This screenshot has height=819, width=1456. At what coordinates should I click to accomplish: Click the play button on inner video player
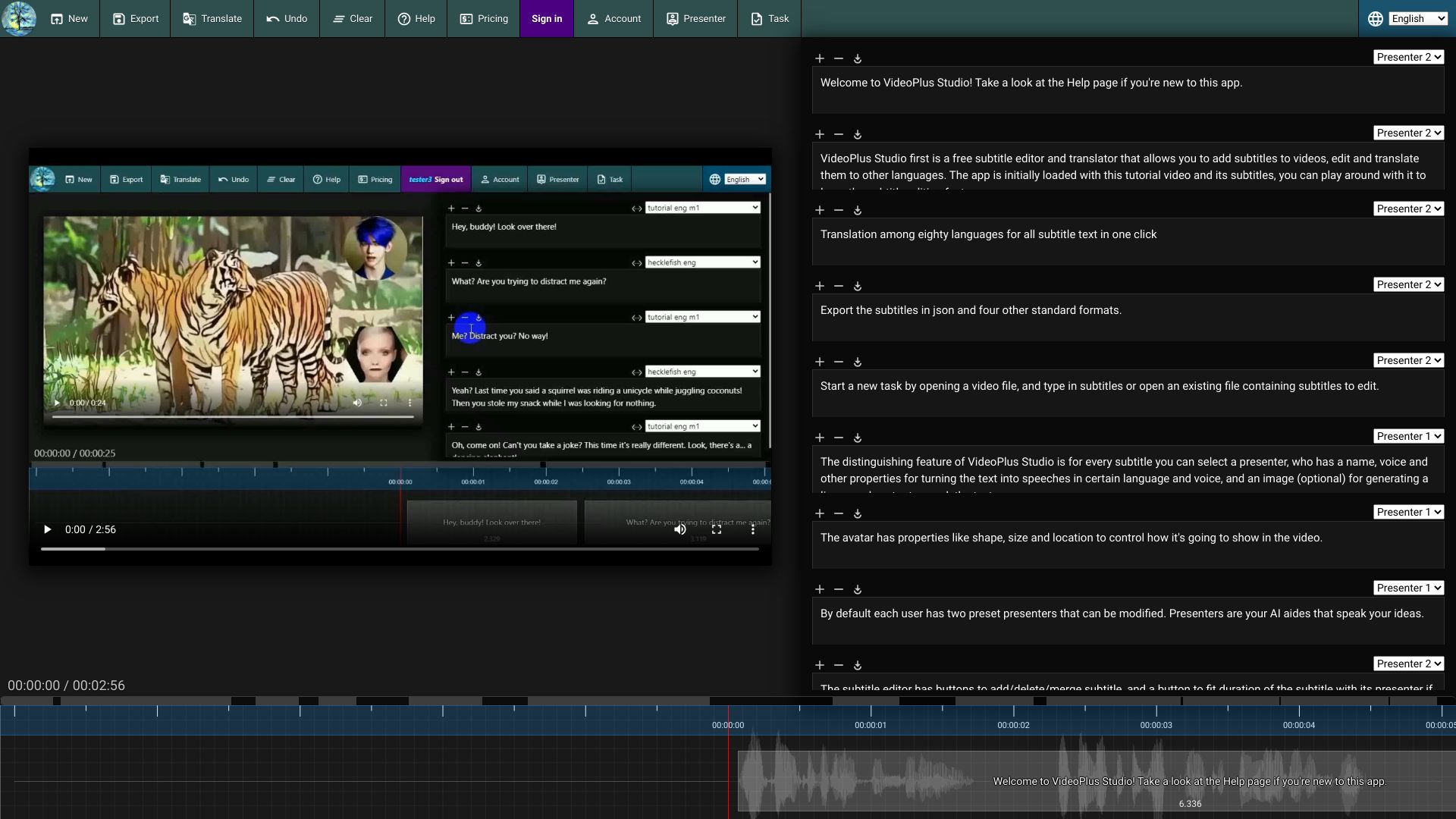click(x=56, y=402)
